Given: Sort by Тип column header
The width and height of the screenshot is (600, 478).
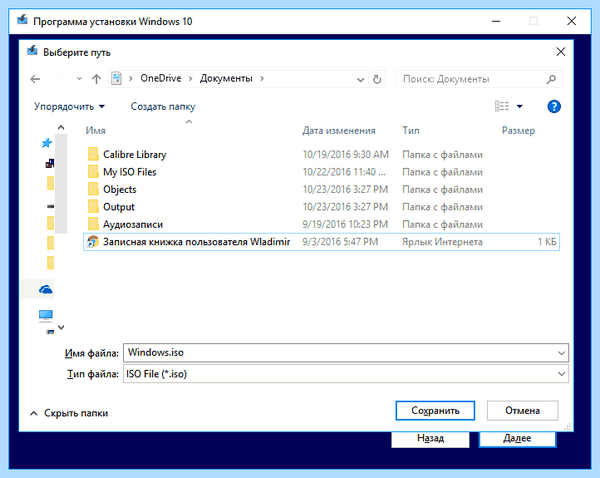Looking at the screenshot, I should click(x=411, y=131).
